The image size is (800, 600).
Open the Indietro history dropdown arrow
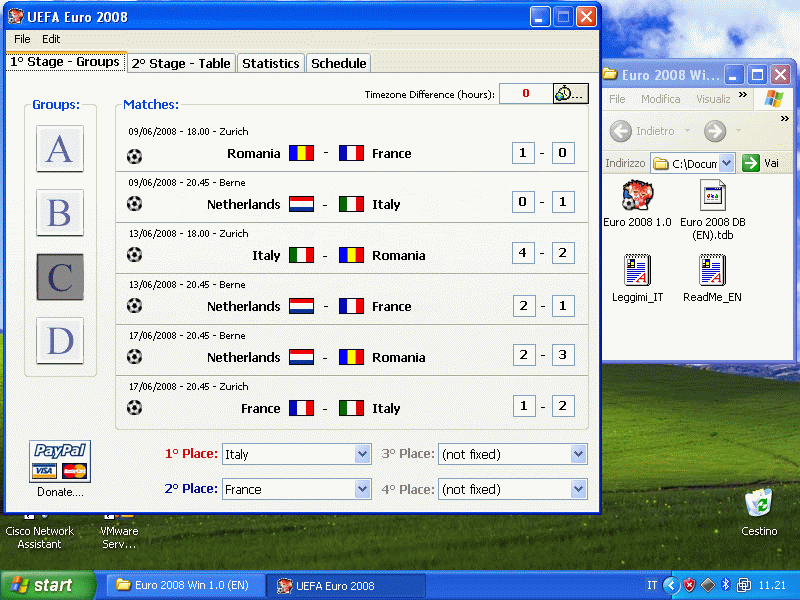[x=687, y=131]
